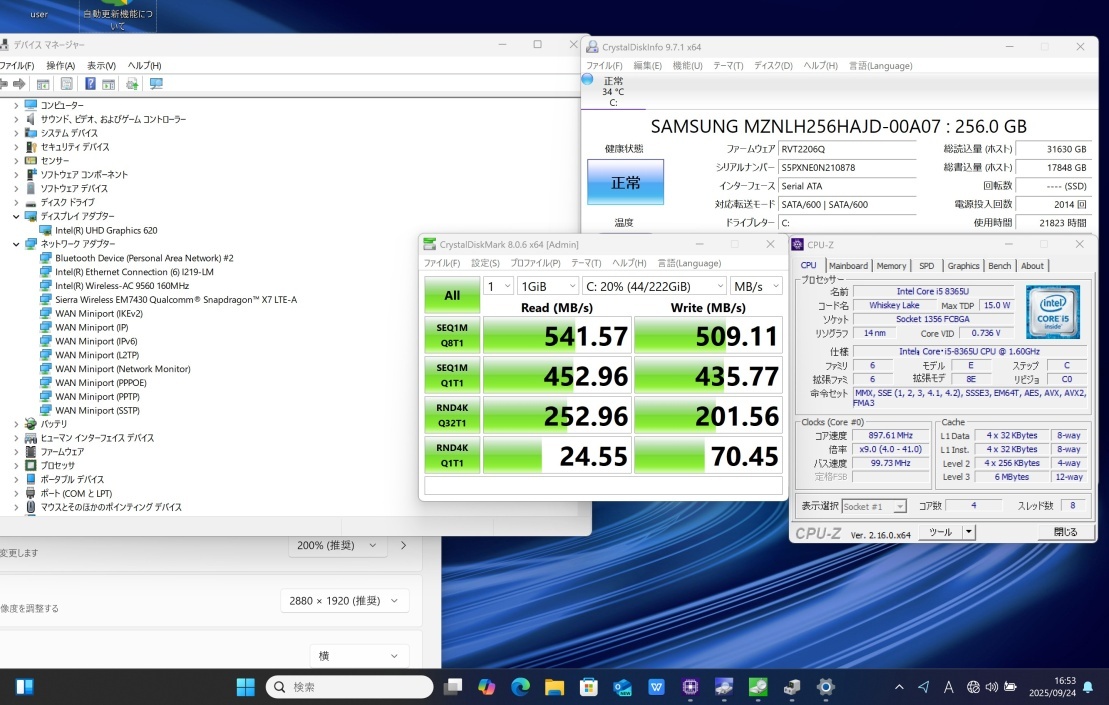The image size is (1109, 705).
Task: Run the RND4K Q32T1 test
Action: [452, 415]
